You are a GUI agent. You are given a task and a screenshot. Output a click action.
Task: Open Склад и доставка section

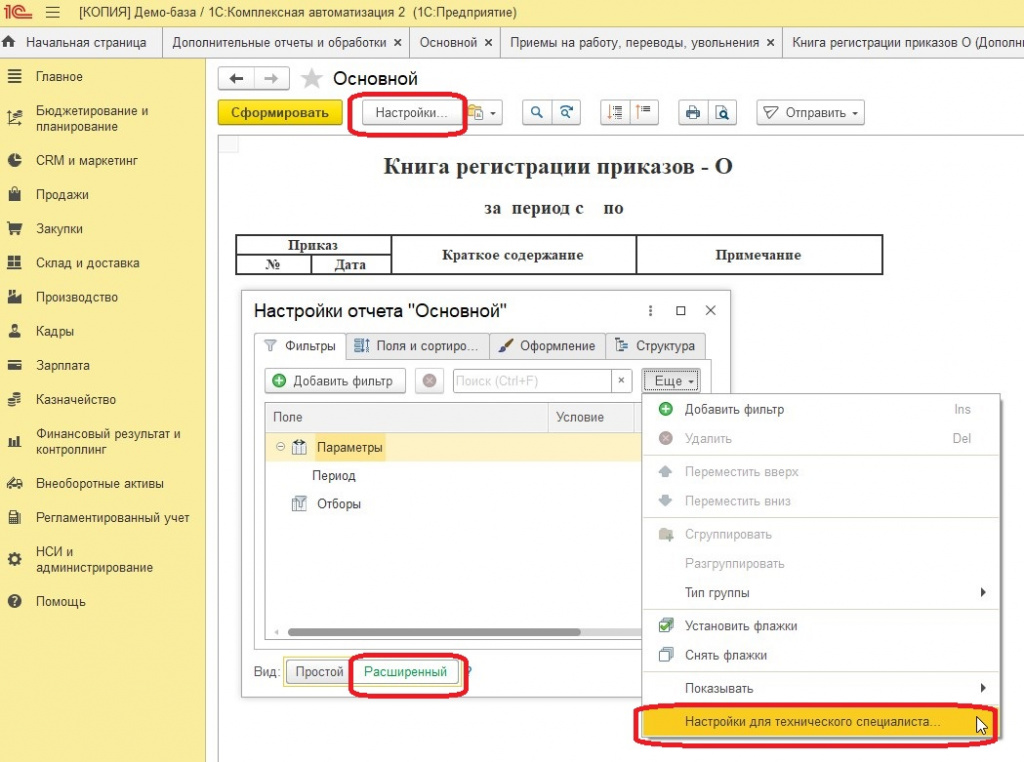coord(88,262)
